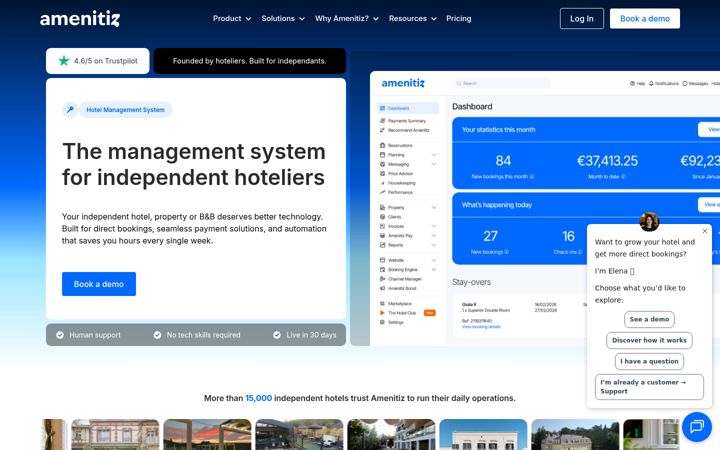This screenshot has width=720, height=450.
Task: Click the Human support checkmark icon
Action: pos(60,335)
